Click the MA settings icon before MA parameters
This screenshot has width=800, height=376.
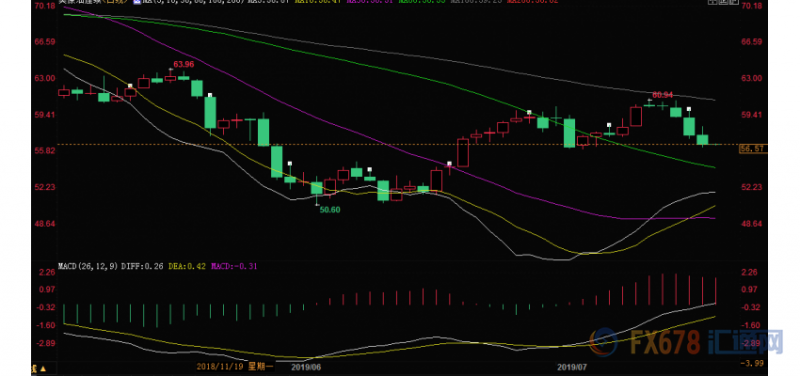(137, 2)
